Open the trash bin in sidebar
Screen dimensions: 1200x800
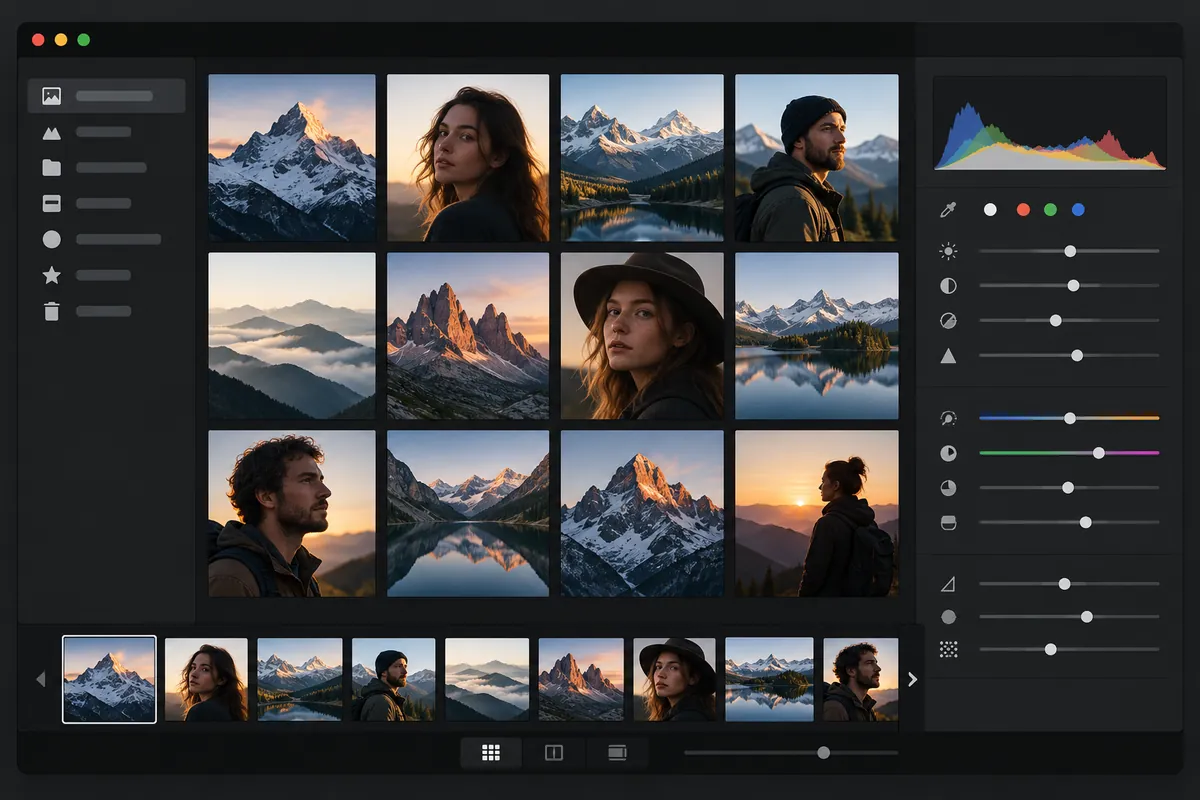52,311
